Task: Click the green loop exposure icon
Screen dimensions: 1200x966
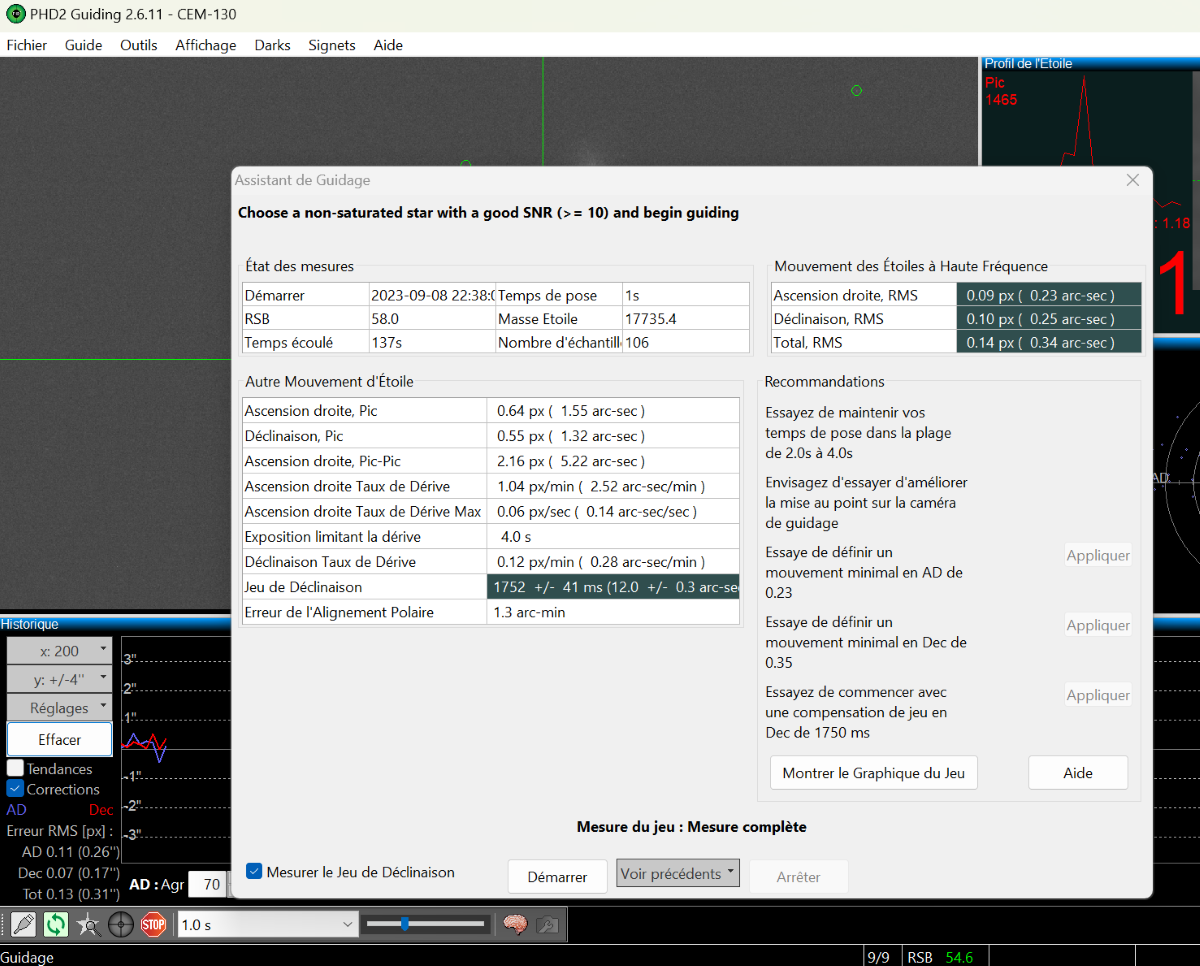Action: click(56, 925)
